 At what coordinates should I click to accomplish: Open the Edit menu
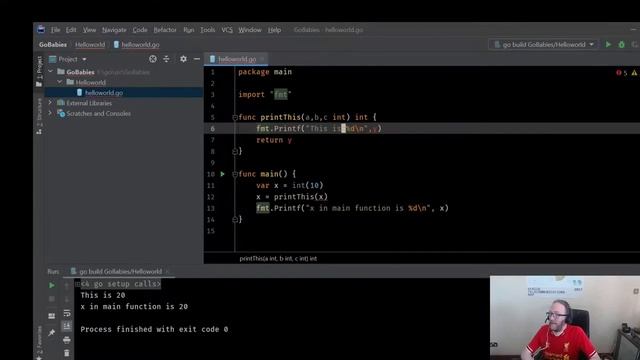click(x=71, y=30)
